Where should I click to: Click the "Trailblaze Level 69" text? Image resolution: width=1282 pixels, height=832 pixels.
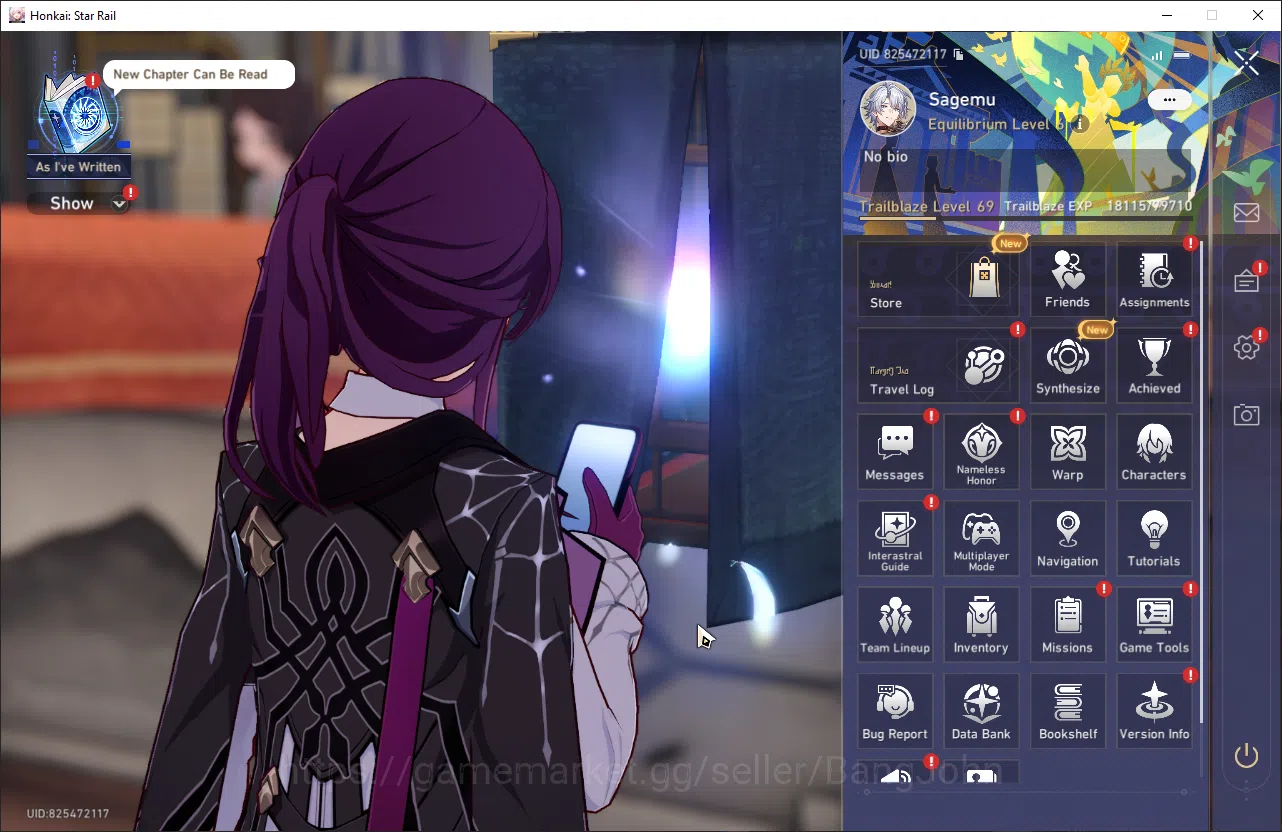tap(927, 206)
